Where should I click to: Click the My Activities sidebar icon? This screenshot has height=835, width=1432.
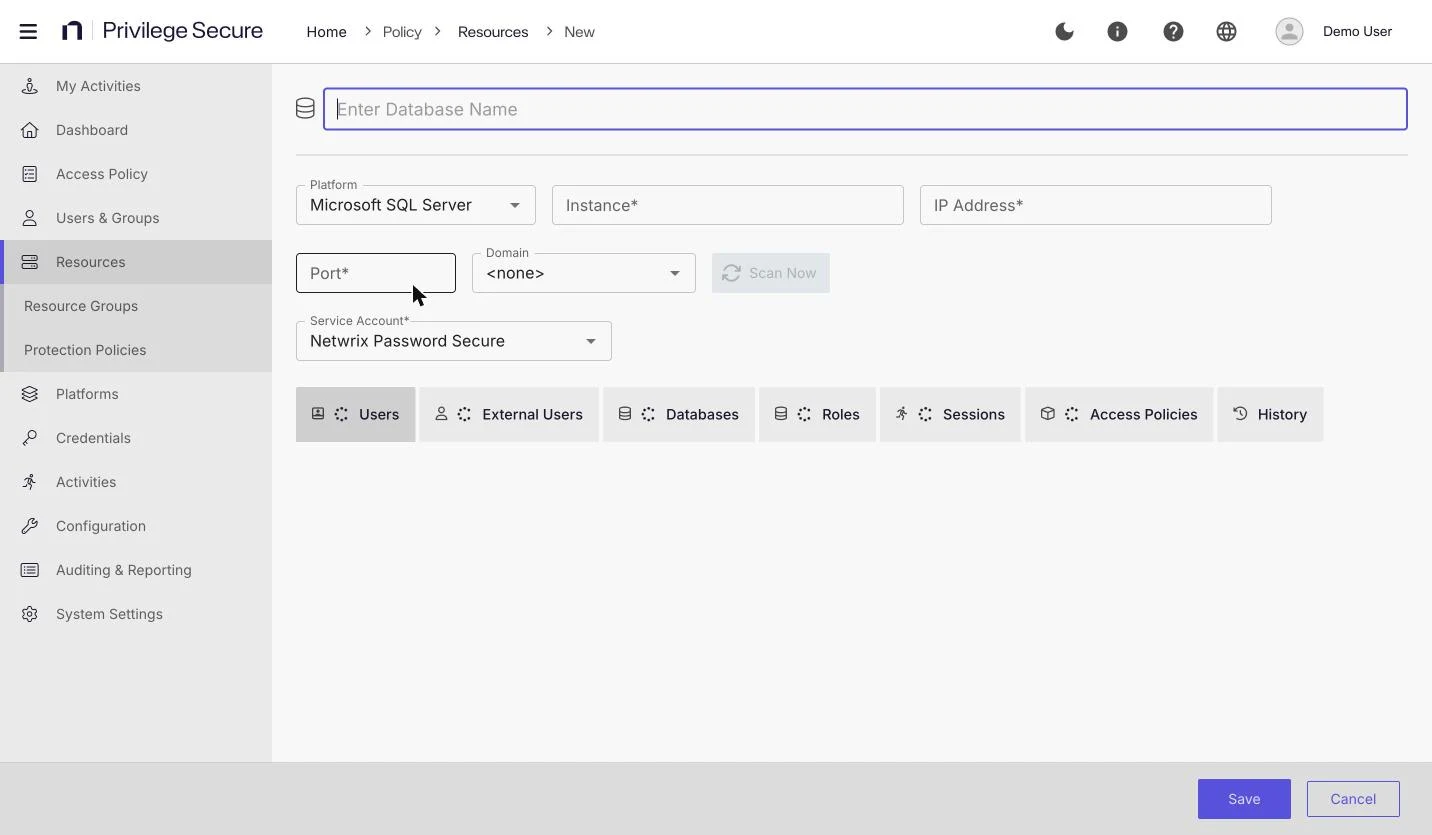click(x=30, y=86)
